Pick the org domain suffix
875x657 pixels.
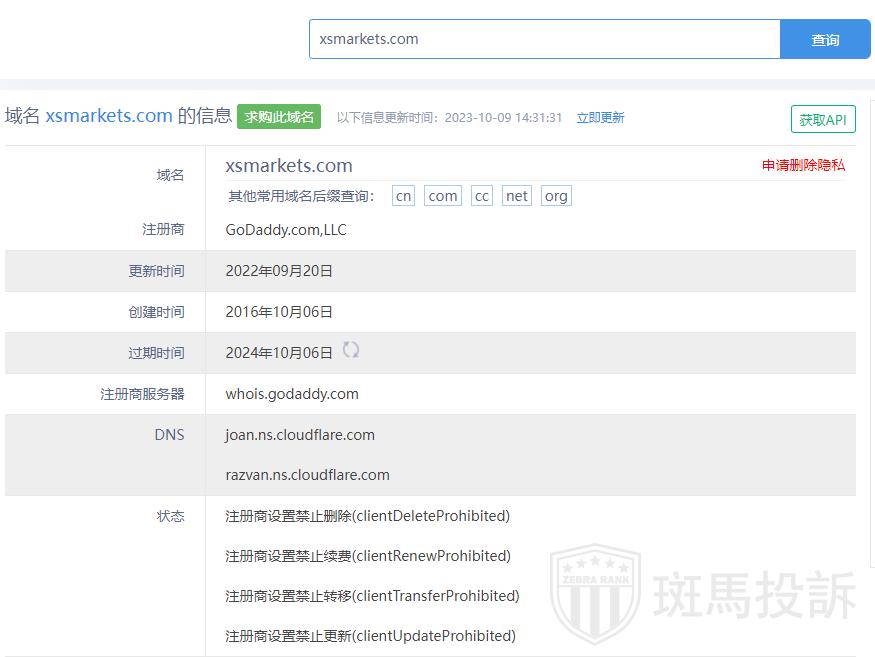(556, 196)
